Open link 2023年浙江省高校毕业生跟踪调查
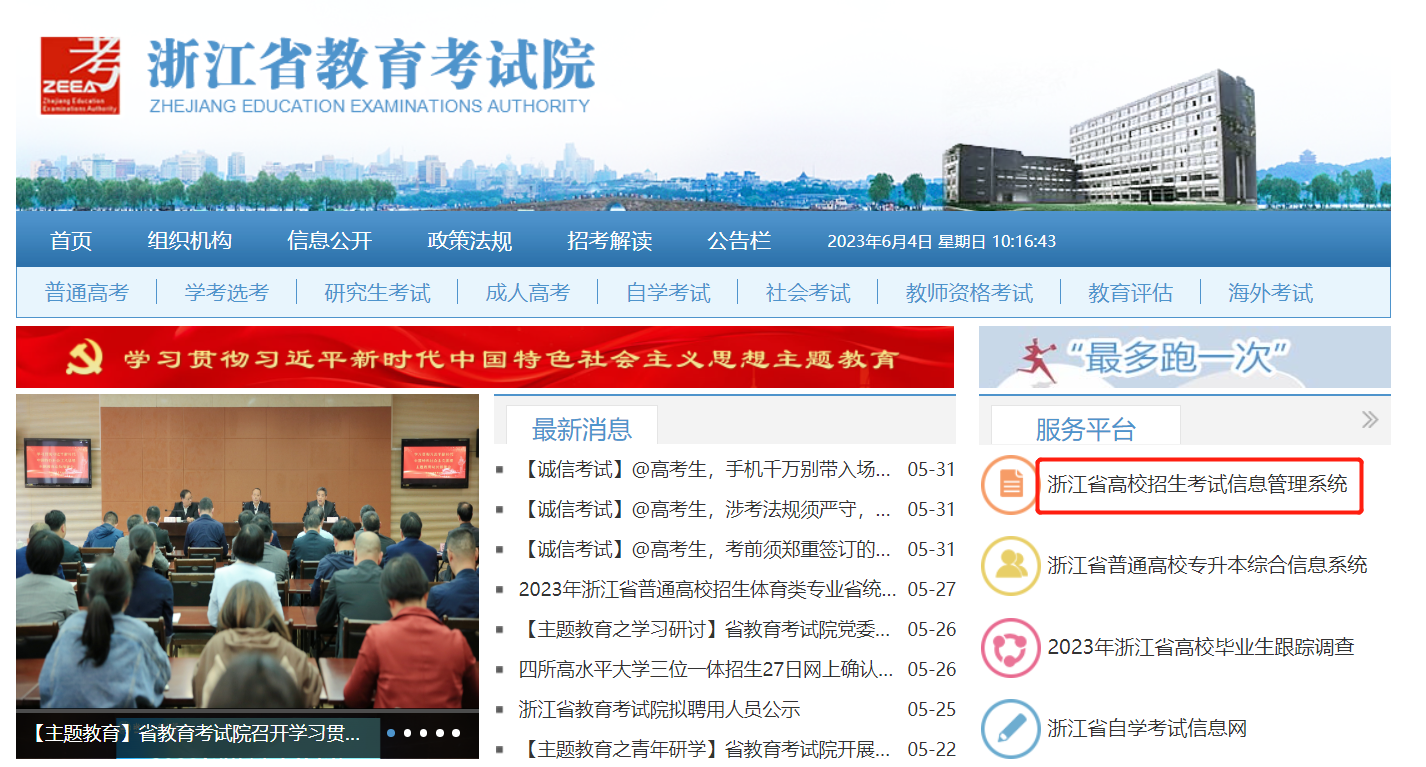This screenshot has width=1426, height=767. click(1201, 647)
